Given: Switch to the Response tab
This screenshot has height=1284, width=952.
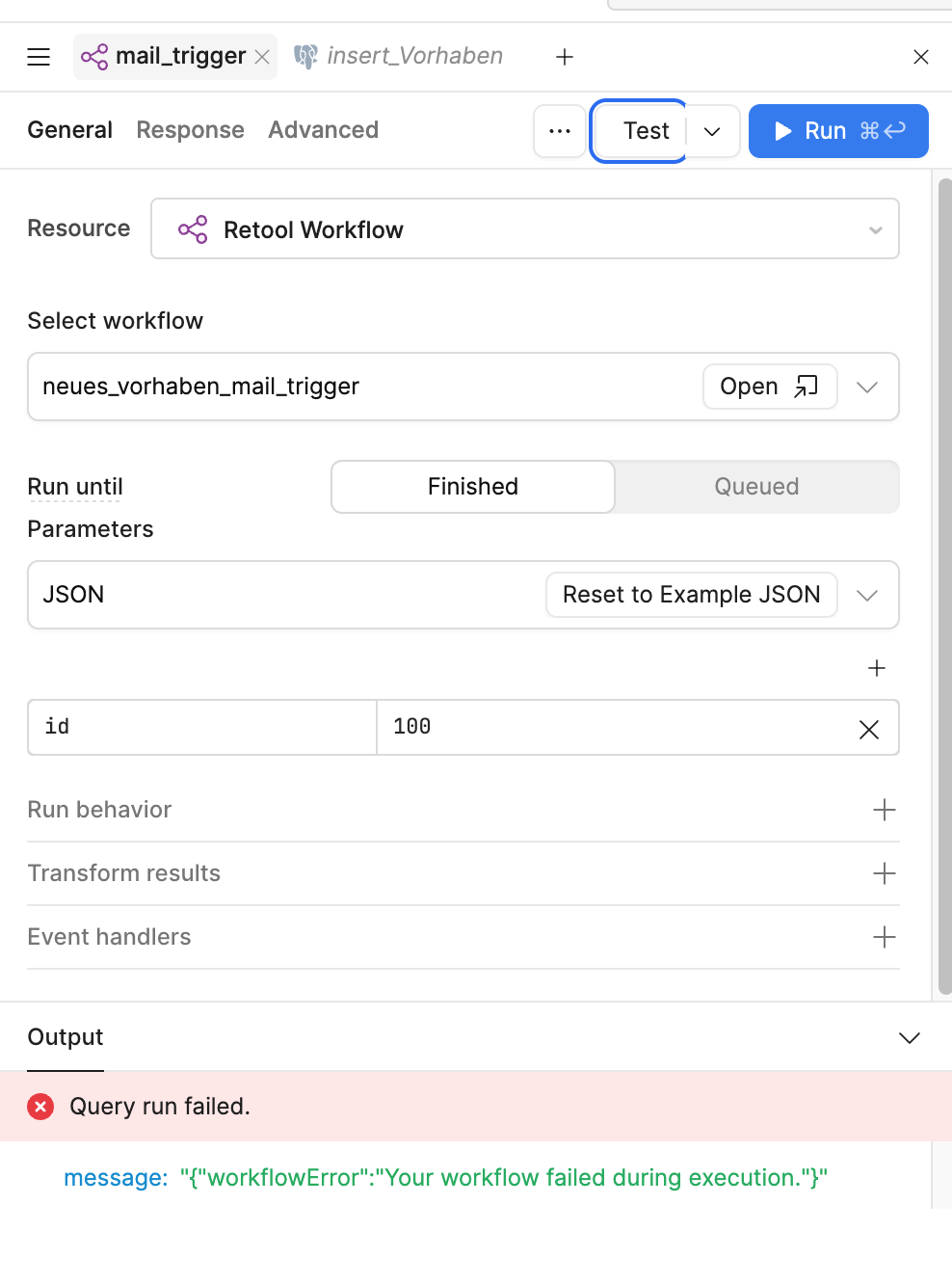Looking at the screenshot, I should pyautogui.click(x=190, y=130).
